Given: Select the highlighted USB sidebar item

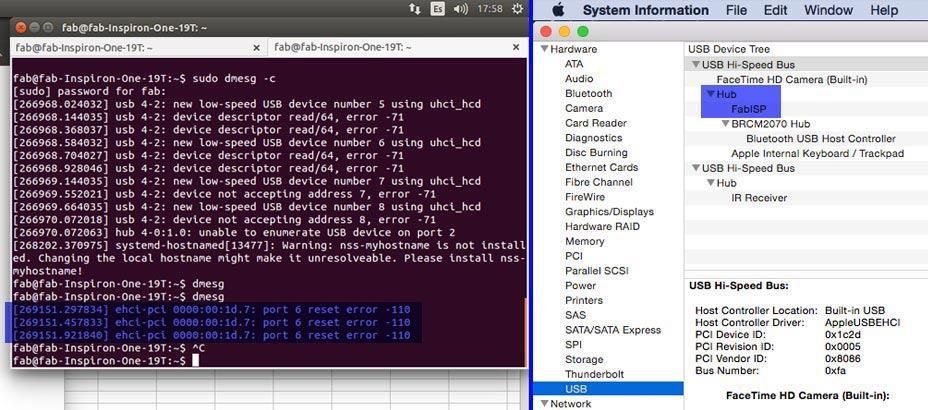Looking at the screenshot, I should pos(608,389).
